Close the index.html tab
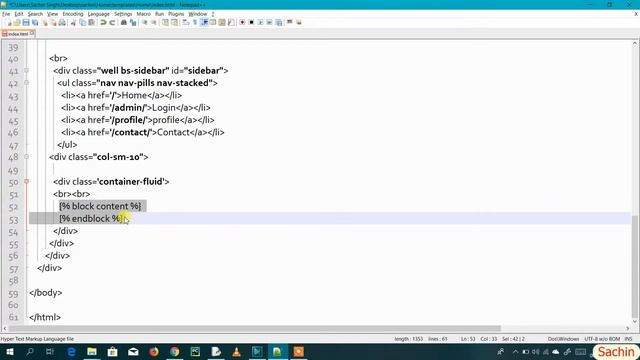 pyautogui.click(x=32, y=33)
